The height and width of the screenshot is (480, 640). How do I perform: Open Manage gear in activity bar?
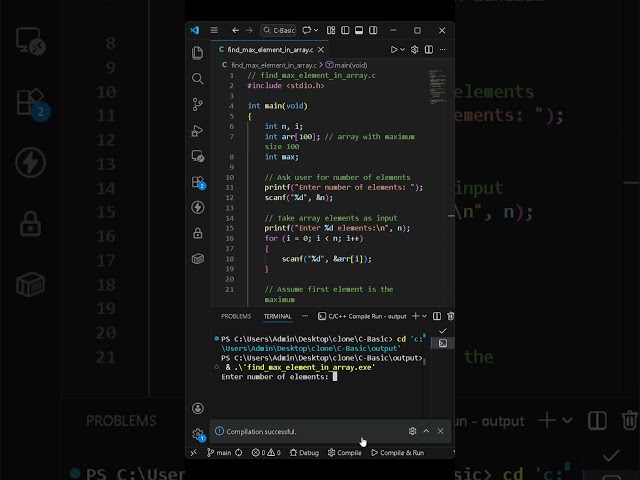click(x=198, y=434)
